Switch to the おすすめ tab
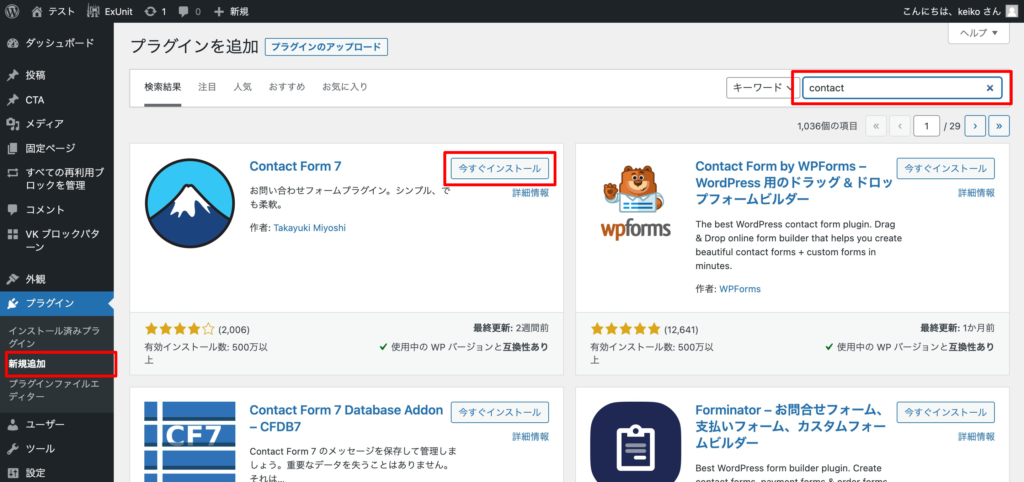 pyautogui.click(x=287, y=87)
